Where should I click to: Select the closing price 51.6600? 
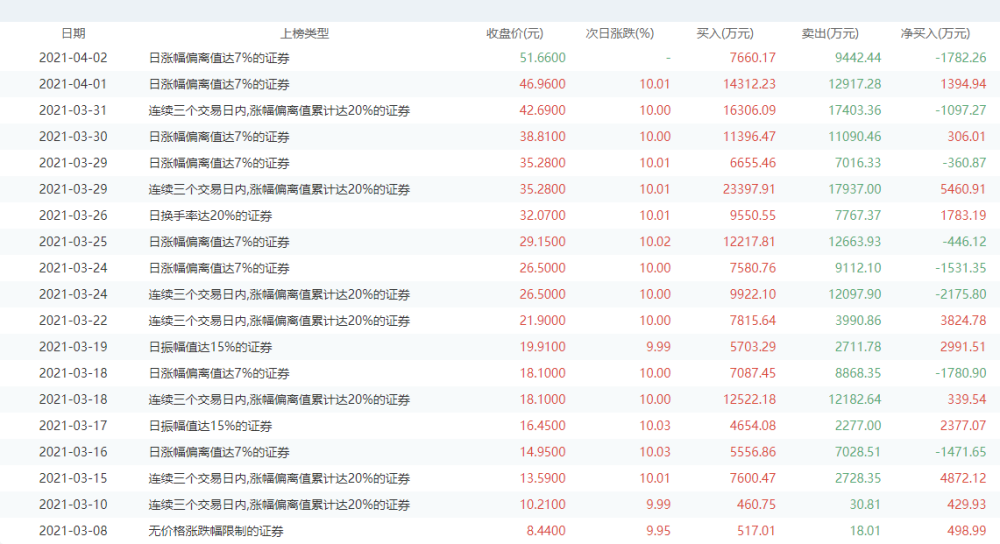tap(543, 58)
